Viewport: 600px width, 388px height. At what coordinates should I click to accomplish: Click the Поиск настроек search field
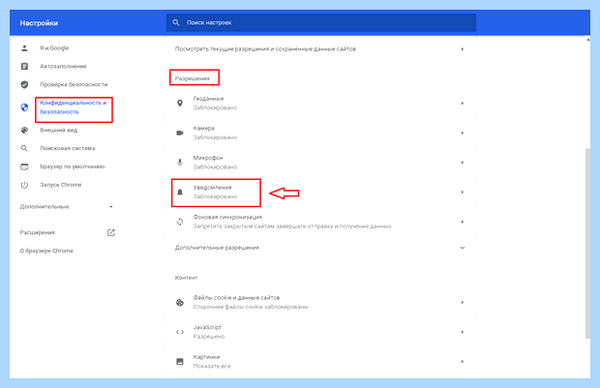point(321,23)
